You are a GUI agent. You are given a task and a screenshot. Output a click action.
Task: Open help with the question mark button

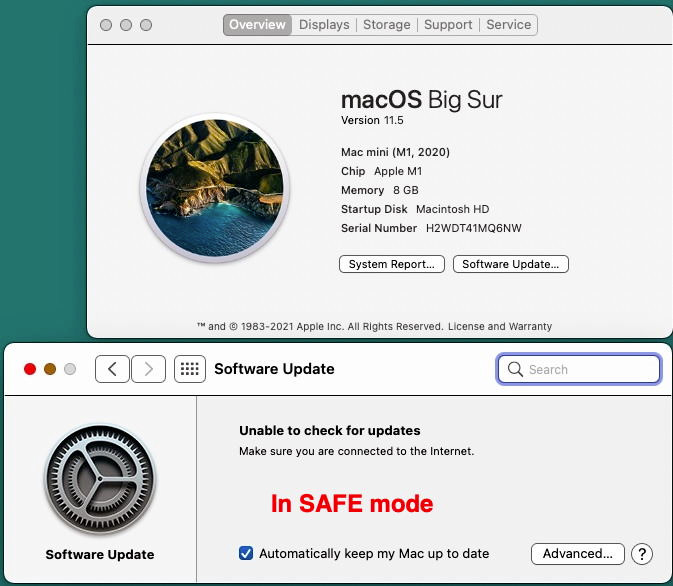pyautogui.click(x=642, y=554)
